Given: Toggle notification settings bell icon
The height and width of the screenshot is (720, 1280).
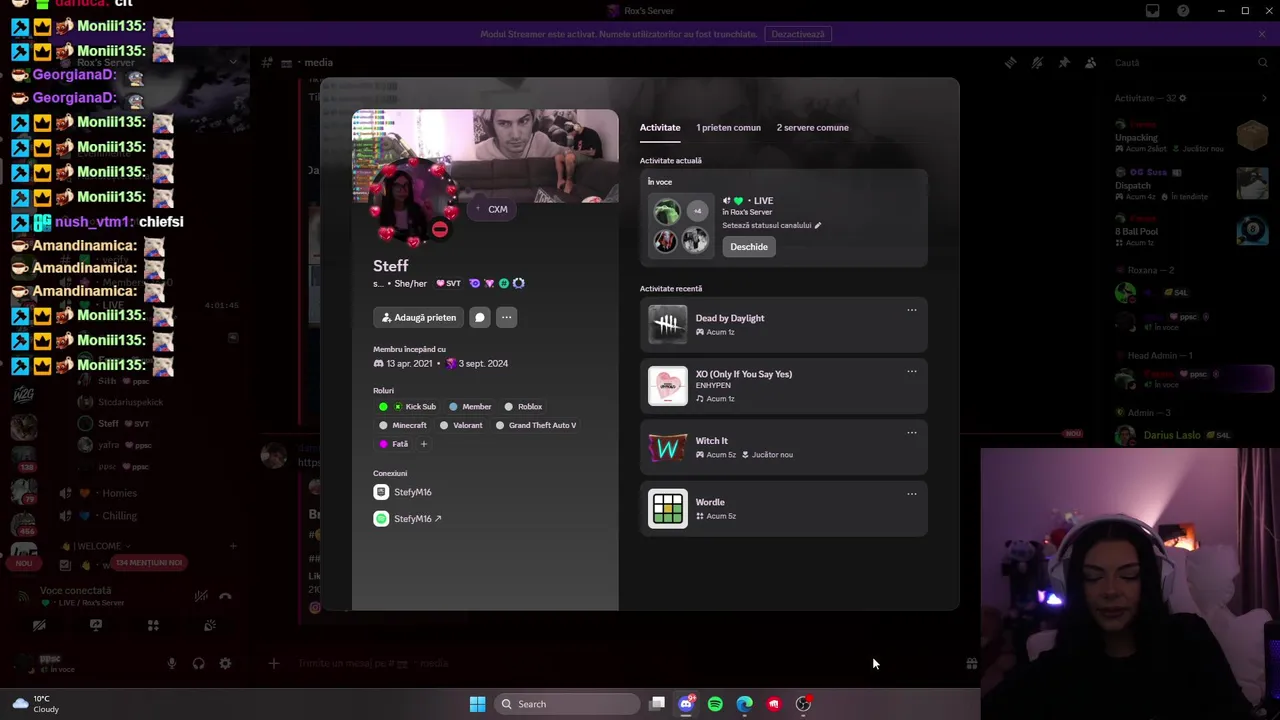Looking at the screenshot, I should pos(1037,62).
